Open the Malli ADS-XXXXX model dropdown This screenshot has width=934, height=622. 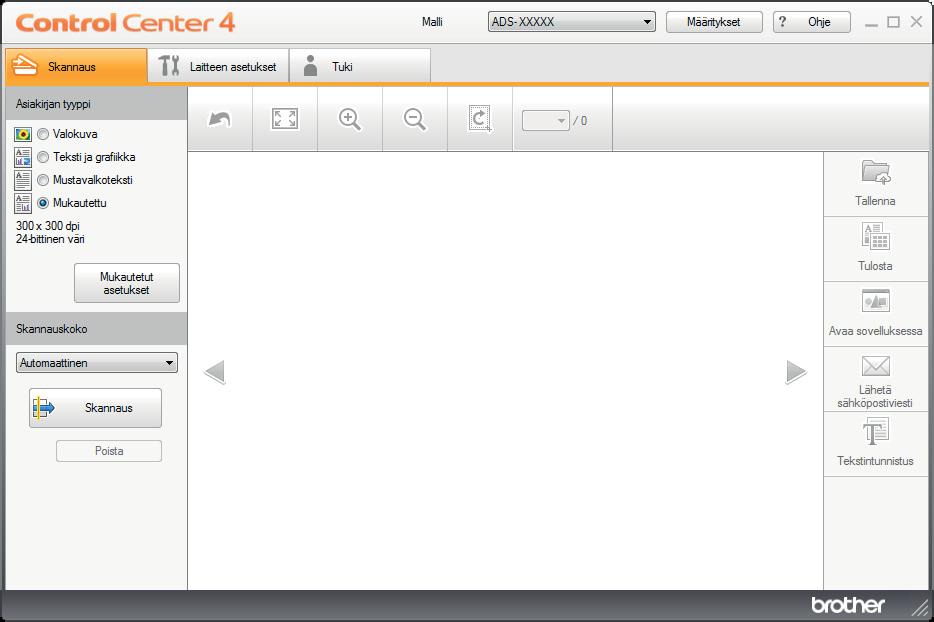[571, 22]
